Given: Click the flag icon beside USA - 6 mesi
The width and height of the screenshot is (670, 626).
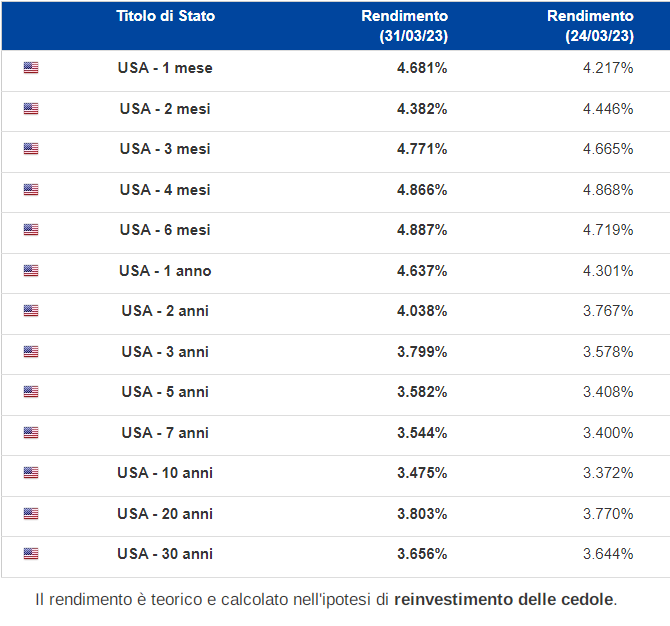Looking at the screenshot, I should pyautogui.click(x=31, y=230).
